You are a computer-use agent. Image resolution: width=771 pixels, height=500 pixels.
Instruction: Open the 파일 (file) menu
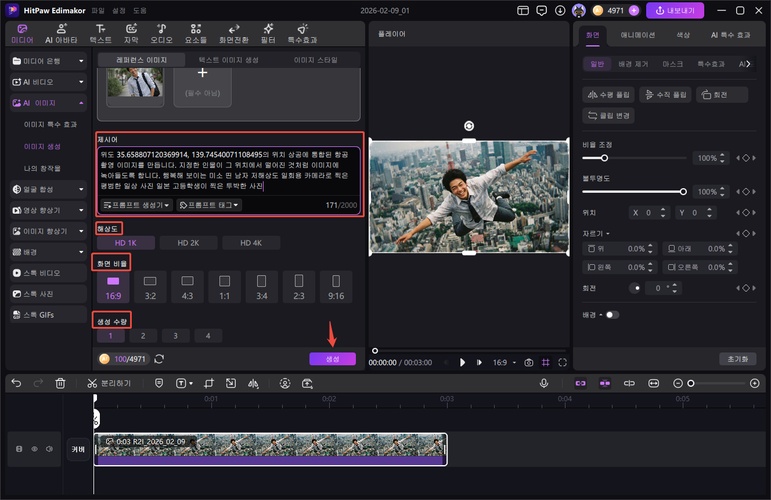(x=98, y=10)
